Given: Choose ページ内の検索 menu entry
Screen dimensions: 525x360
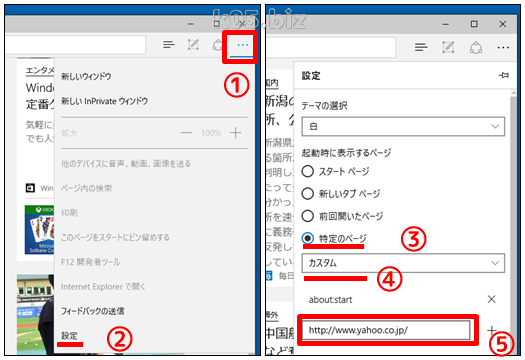Looking at the screenshot, I should tap(86, 188).
